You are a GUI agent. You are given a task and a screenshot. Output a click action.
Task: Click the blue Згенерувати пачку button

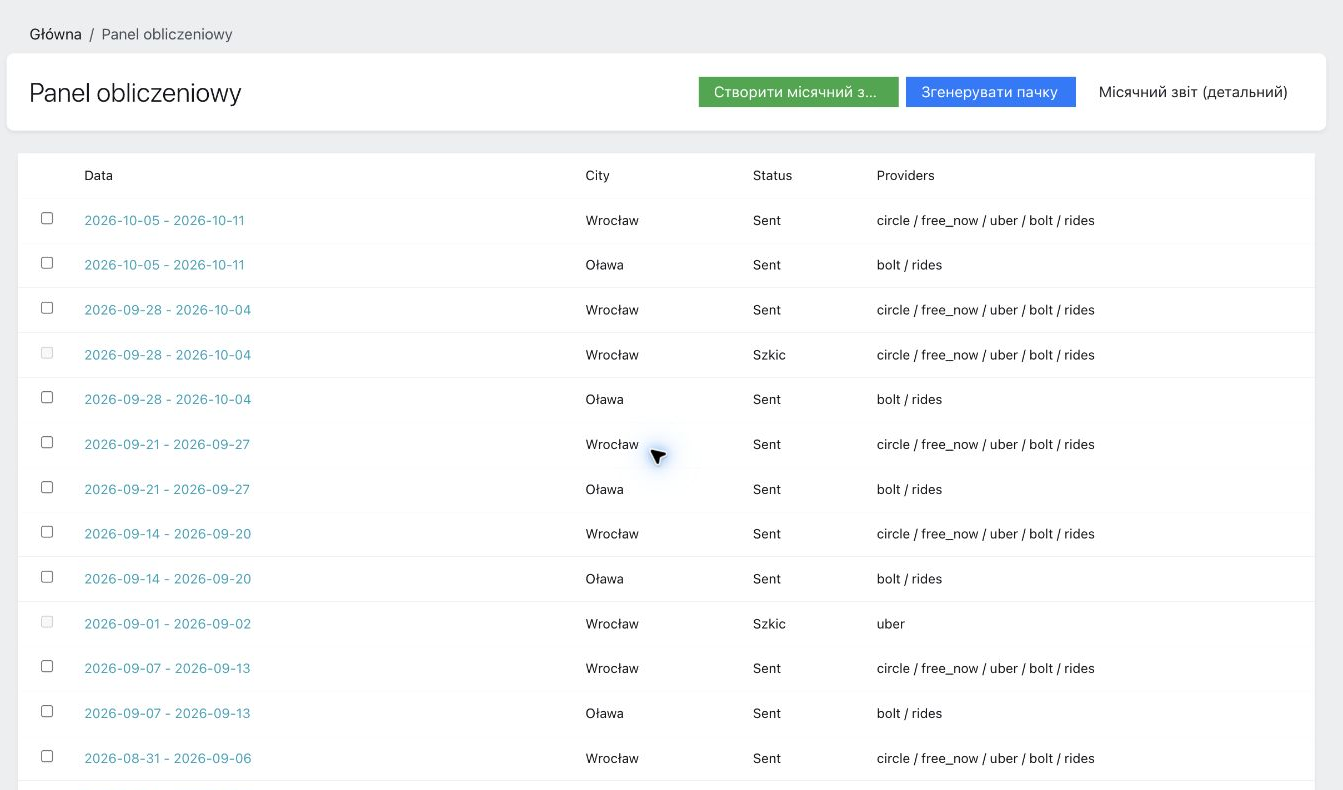[990, 92]
